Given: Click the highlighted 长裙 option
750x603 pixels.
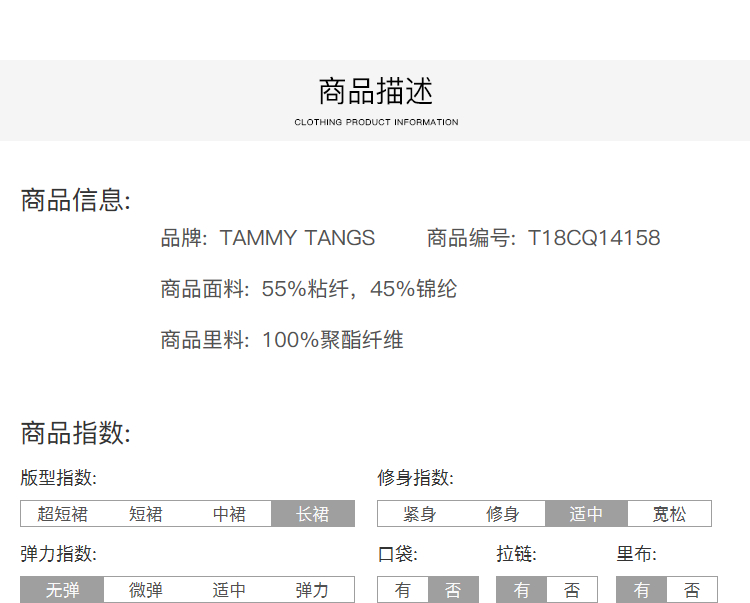Looking at the screenshot, I should (x=313, y=514).
